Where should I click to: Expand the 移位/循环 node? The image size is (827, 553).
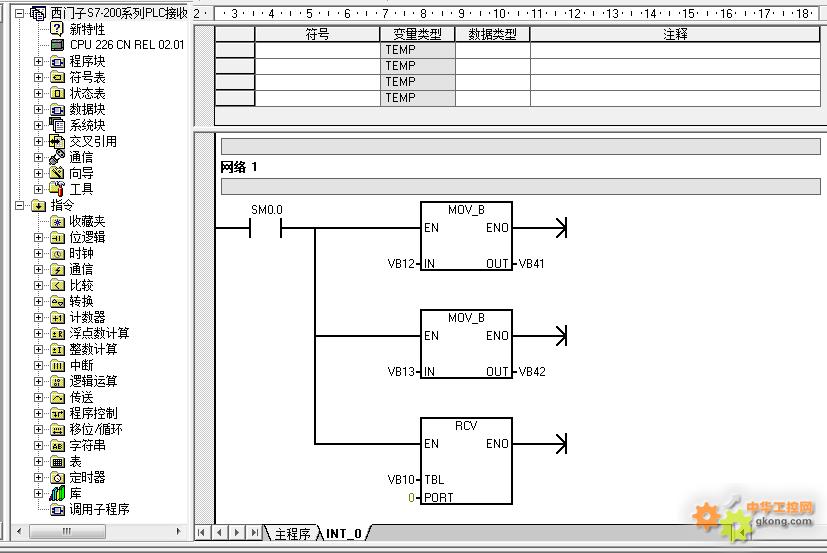click(39, 430)
